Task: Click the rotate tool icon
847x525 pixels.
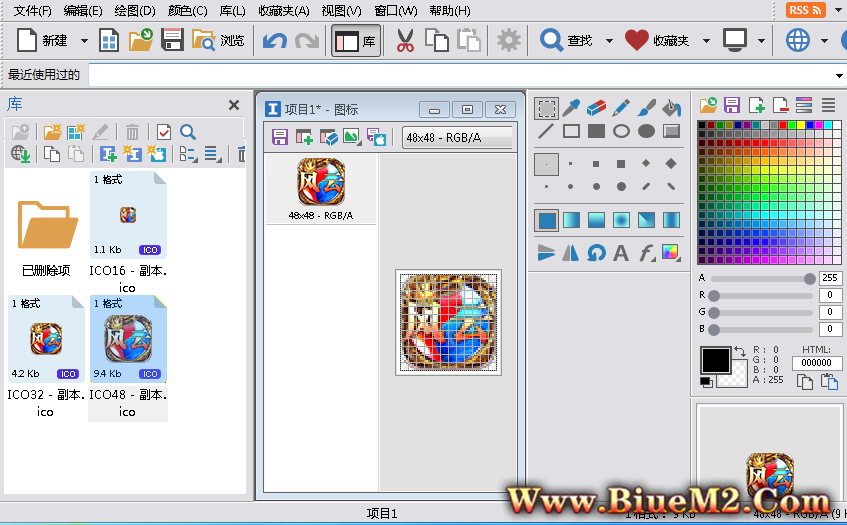Action: pyautogui.click(x=596, y=253)
